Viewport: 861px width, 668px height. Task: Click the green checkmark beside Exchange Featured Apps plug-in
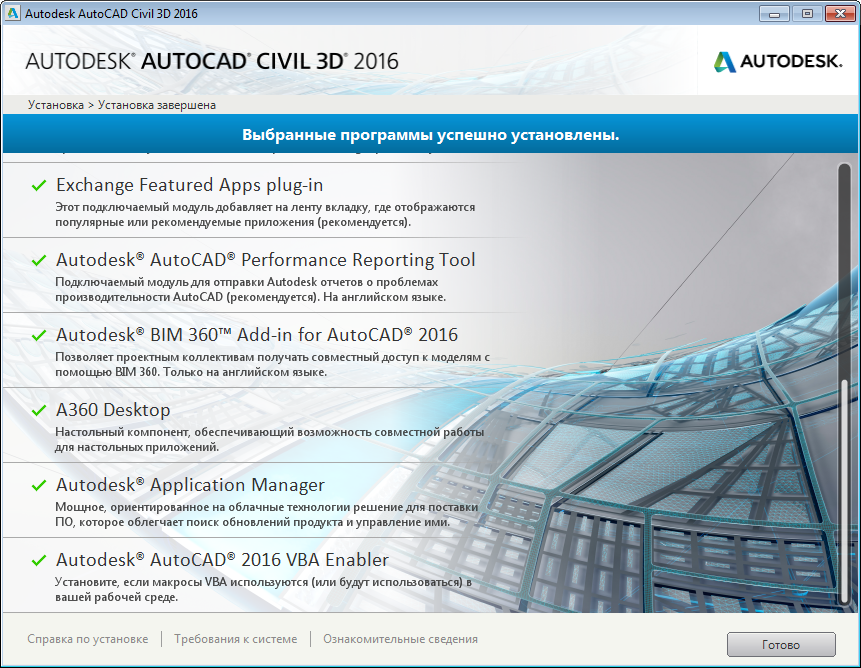point(39,186)
